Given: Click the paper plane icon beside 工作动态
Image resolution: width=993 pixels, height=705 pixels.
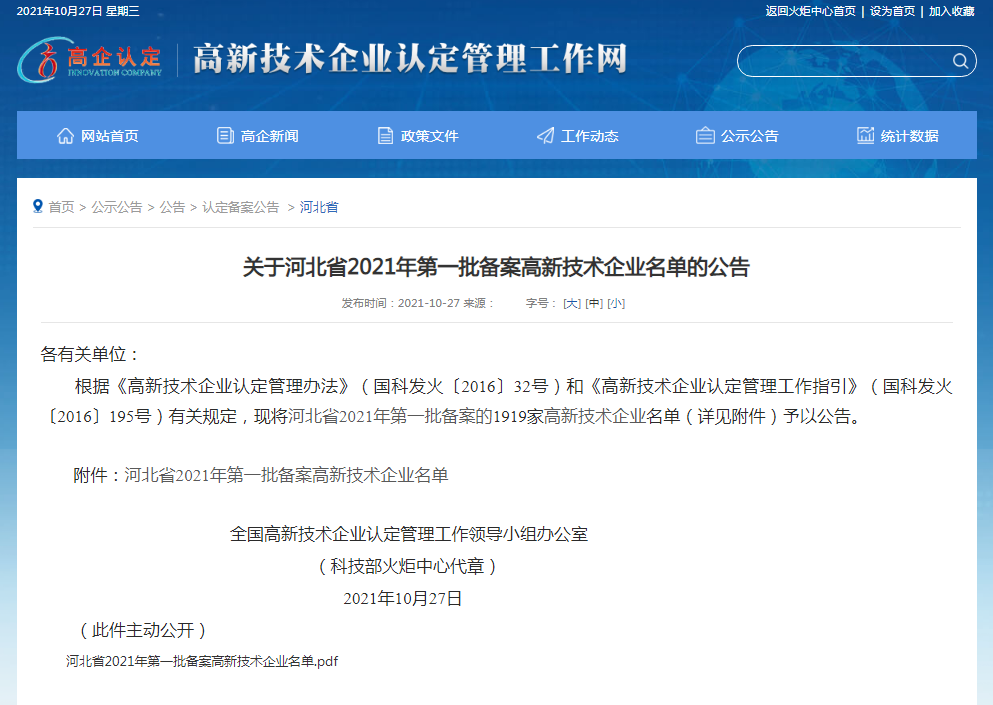Looking at the screenshot, I should tap(545, 136).
